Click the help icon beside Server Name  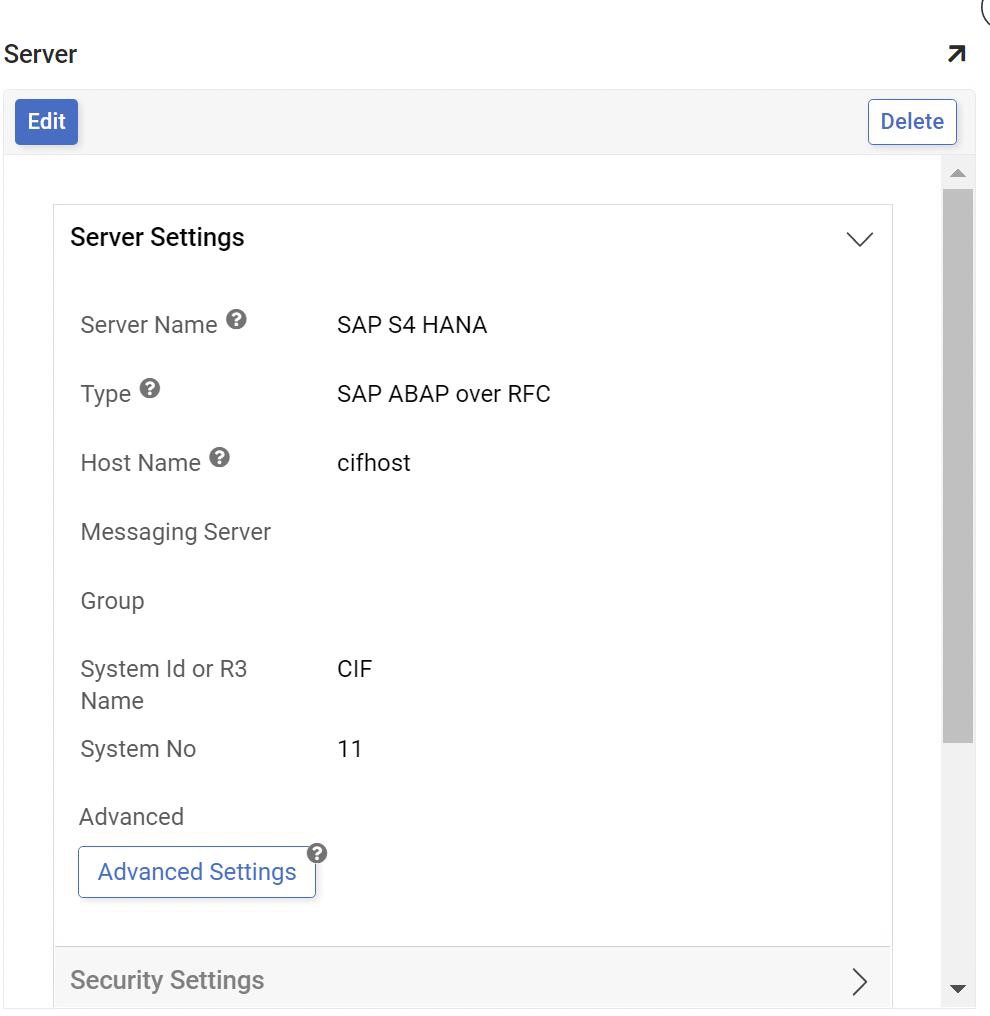tap(236, 320)
